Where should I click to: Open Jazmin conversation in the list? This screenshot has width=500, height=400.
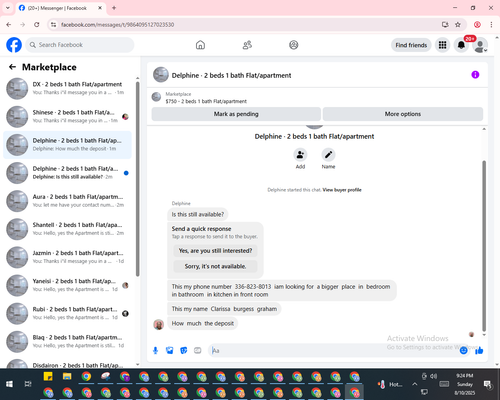point(67,257)
